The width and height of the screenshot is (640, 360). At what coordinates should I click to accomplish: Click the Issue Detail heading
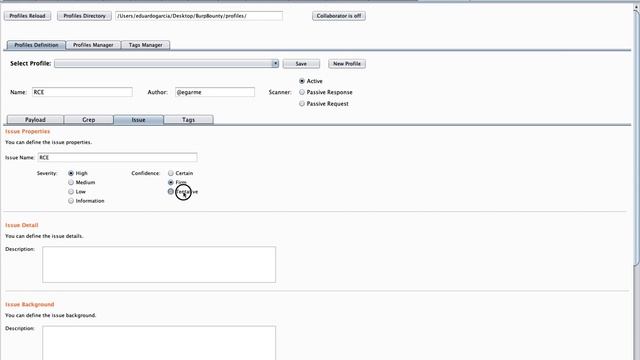point(22,225)
